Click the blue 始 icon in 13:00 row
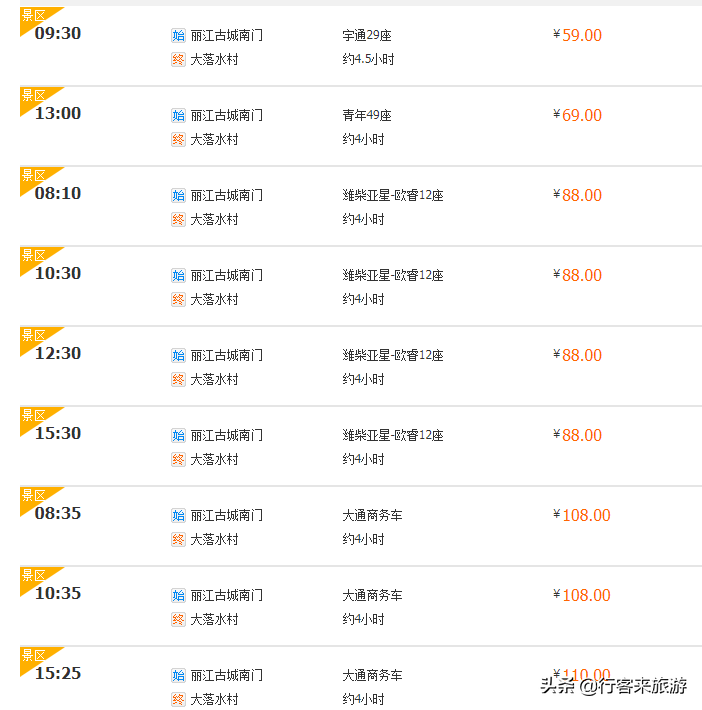 click(x=178, y=115)
